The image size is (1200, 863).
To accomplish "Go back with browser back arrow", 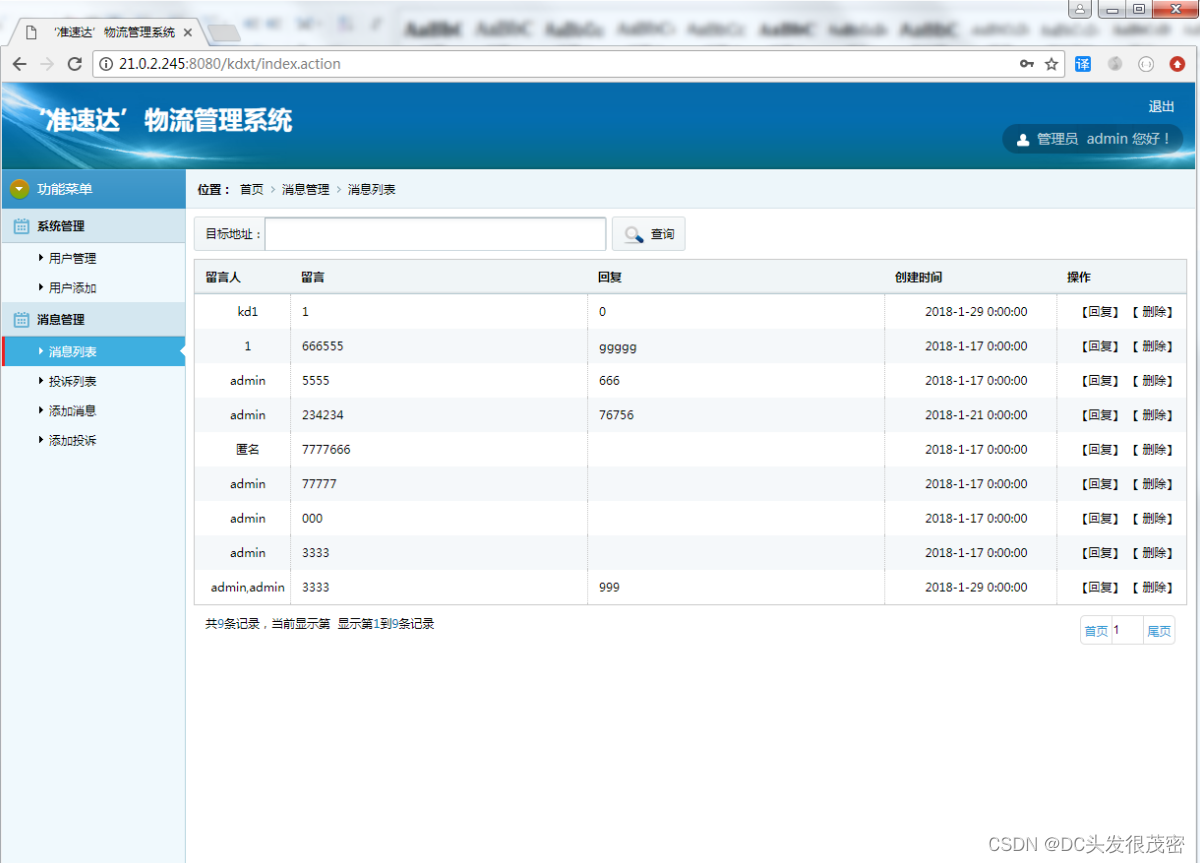I will pos(20,64).
